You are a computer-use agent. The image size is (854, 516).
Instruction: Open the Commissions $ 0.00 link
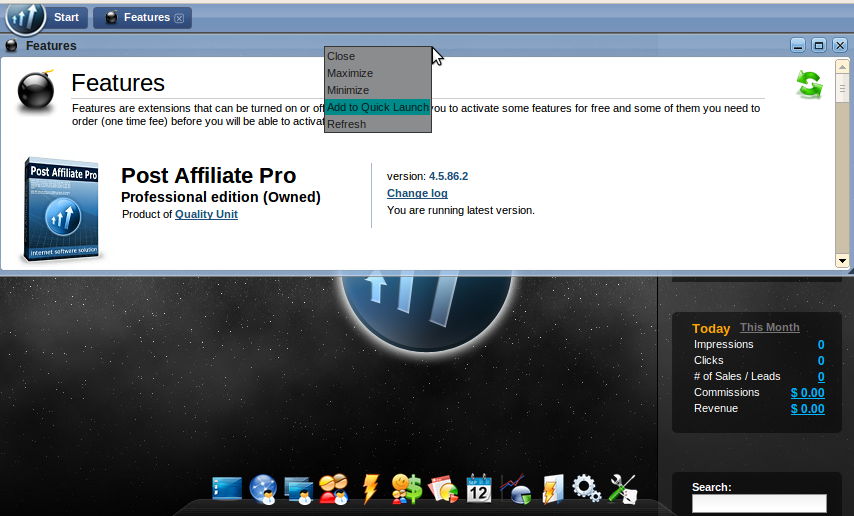(808, 393)
